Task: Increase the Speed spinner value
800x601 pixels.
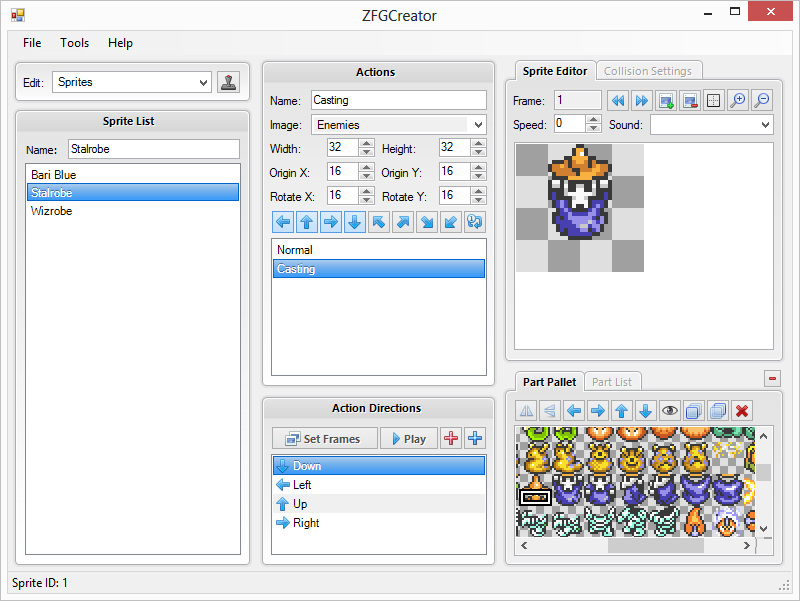Action: coord(593,119)
